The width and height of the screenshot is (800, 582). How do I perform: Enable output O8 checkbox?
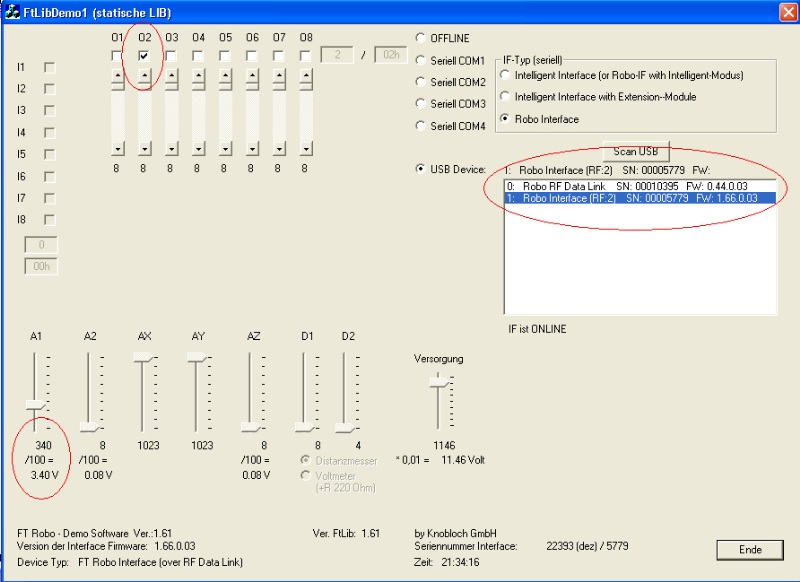coord(305,56)
